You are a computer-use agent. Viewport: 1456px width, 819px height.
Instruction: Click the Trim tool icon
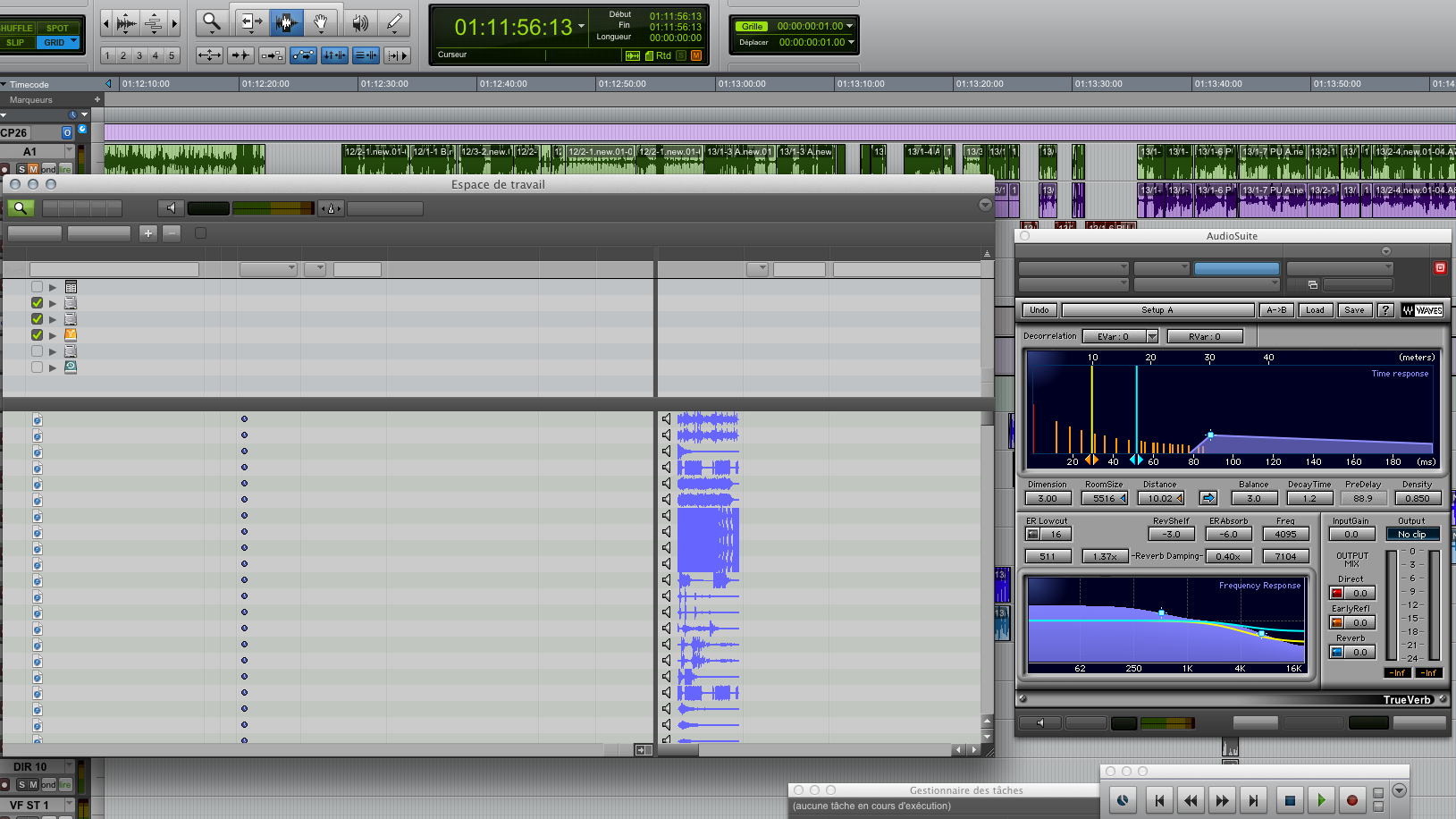pyautogui.click(x=252, y=22)
